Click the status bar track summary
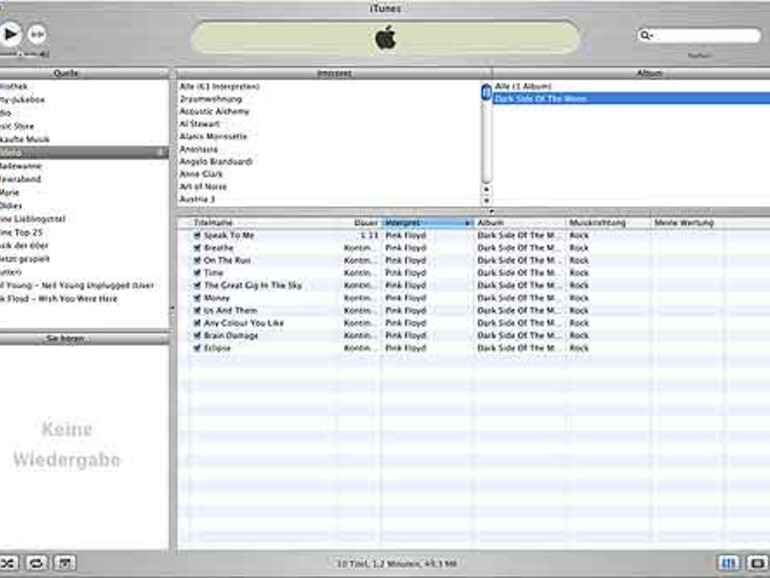This screenshot has width=770, height=578. point(397,563)
